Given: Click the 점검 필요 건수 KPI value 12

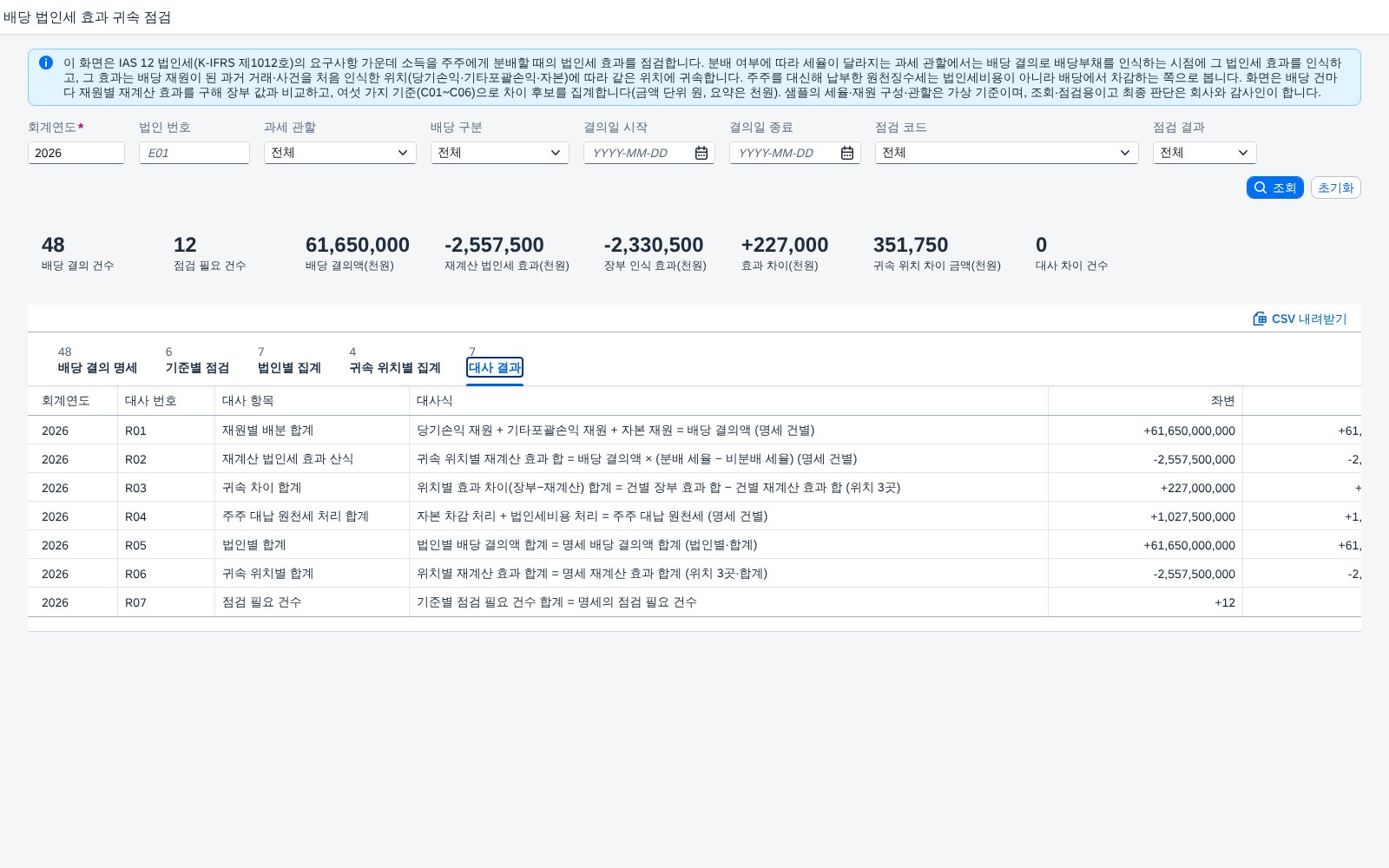Looking at the screenshot, I should [x=185, y=245].
